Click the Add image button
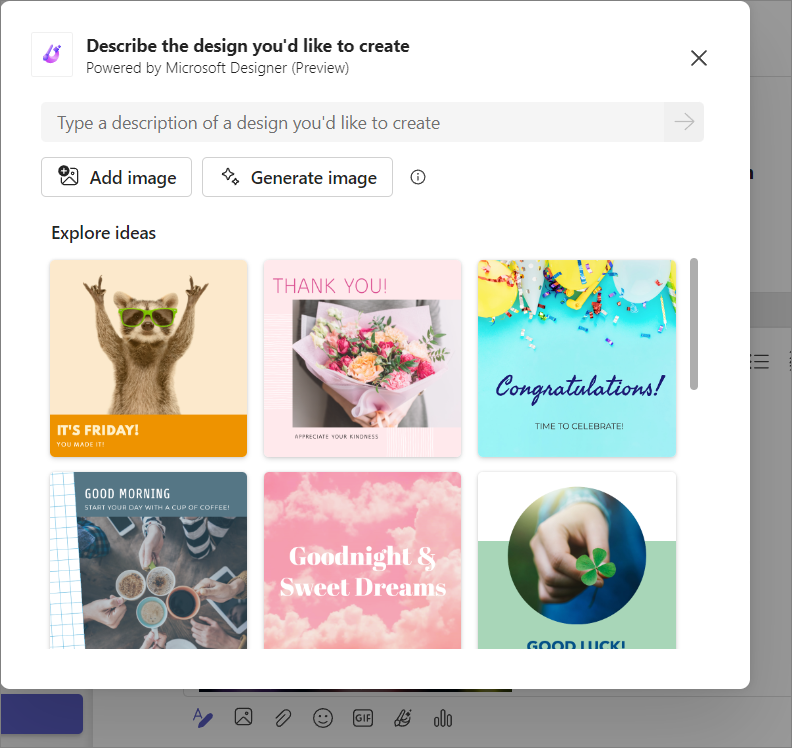792x748 pixels. [x=116, y=177]
